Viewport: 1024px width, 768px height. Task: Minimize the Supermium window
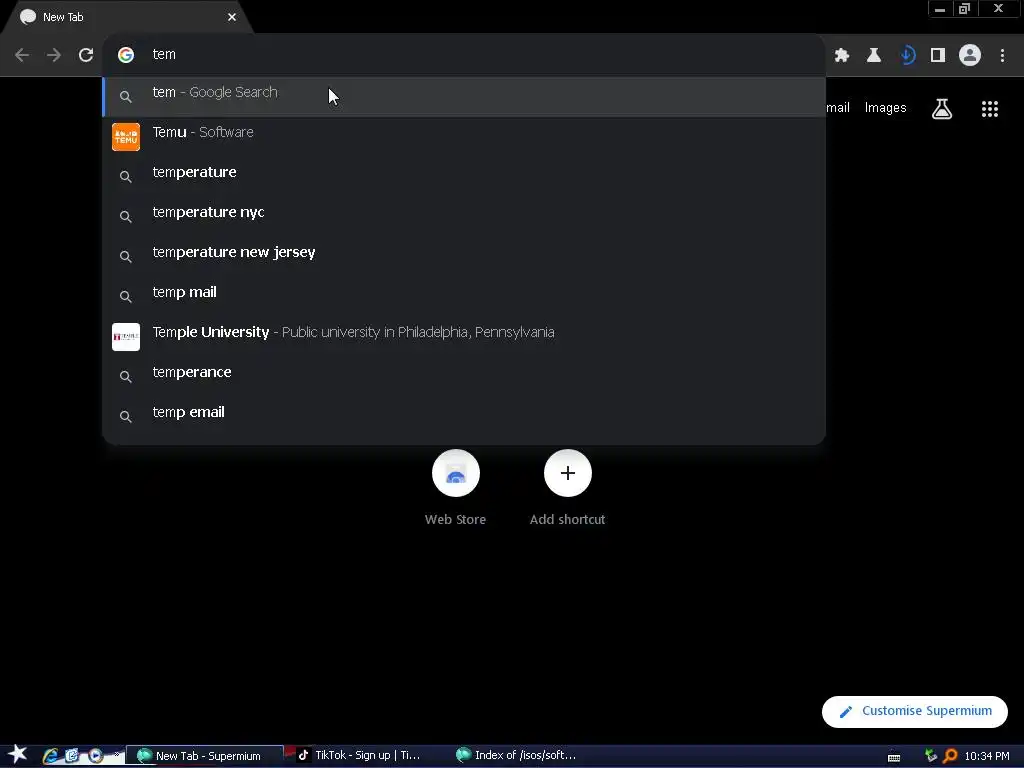[940, 9]
